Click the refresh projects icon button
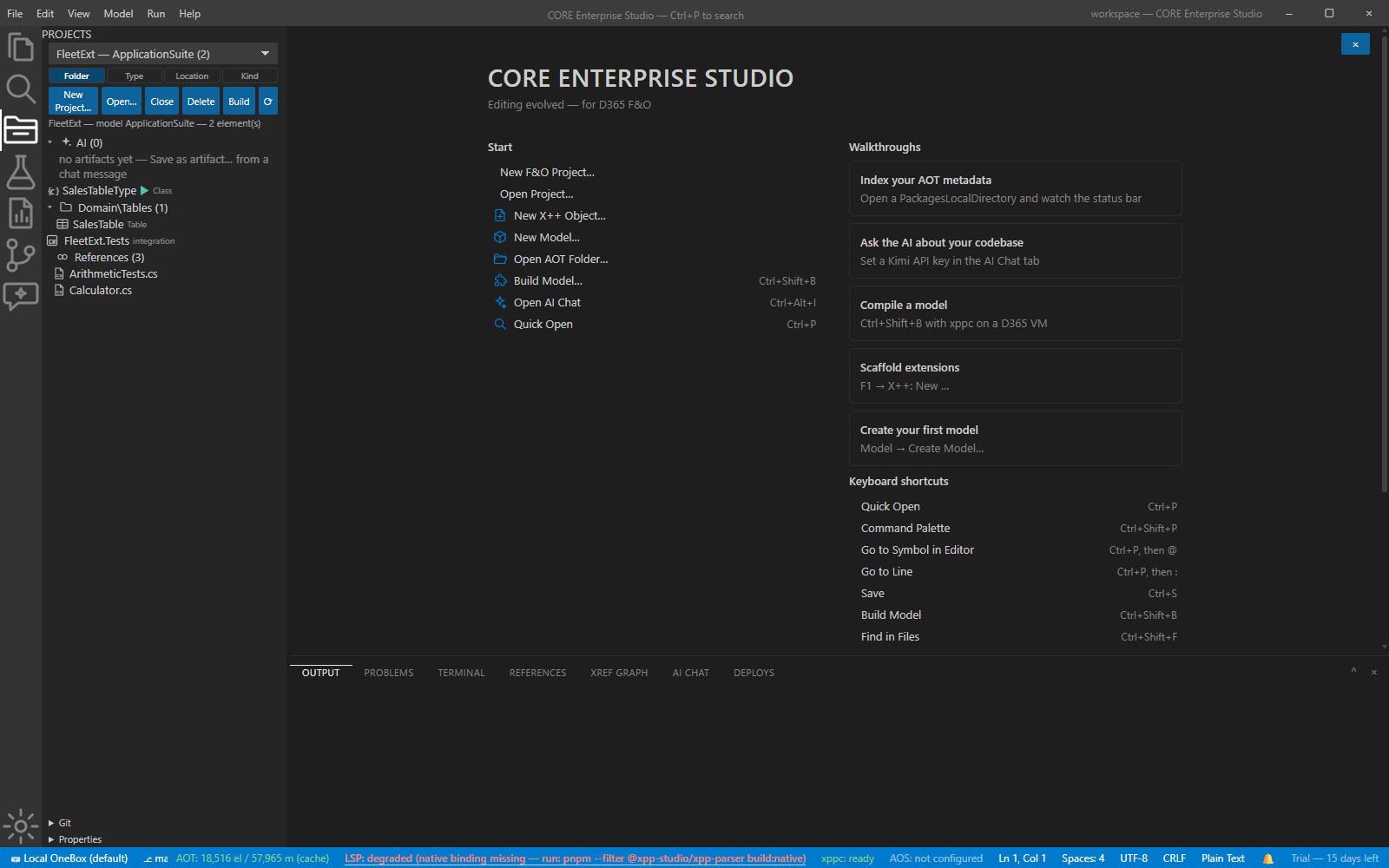The image size is (1389, 868). tap(268, 102)
